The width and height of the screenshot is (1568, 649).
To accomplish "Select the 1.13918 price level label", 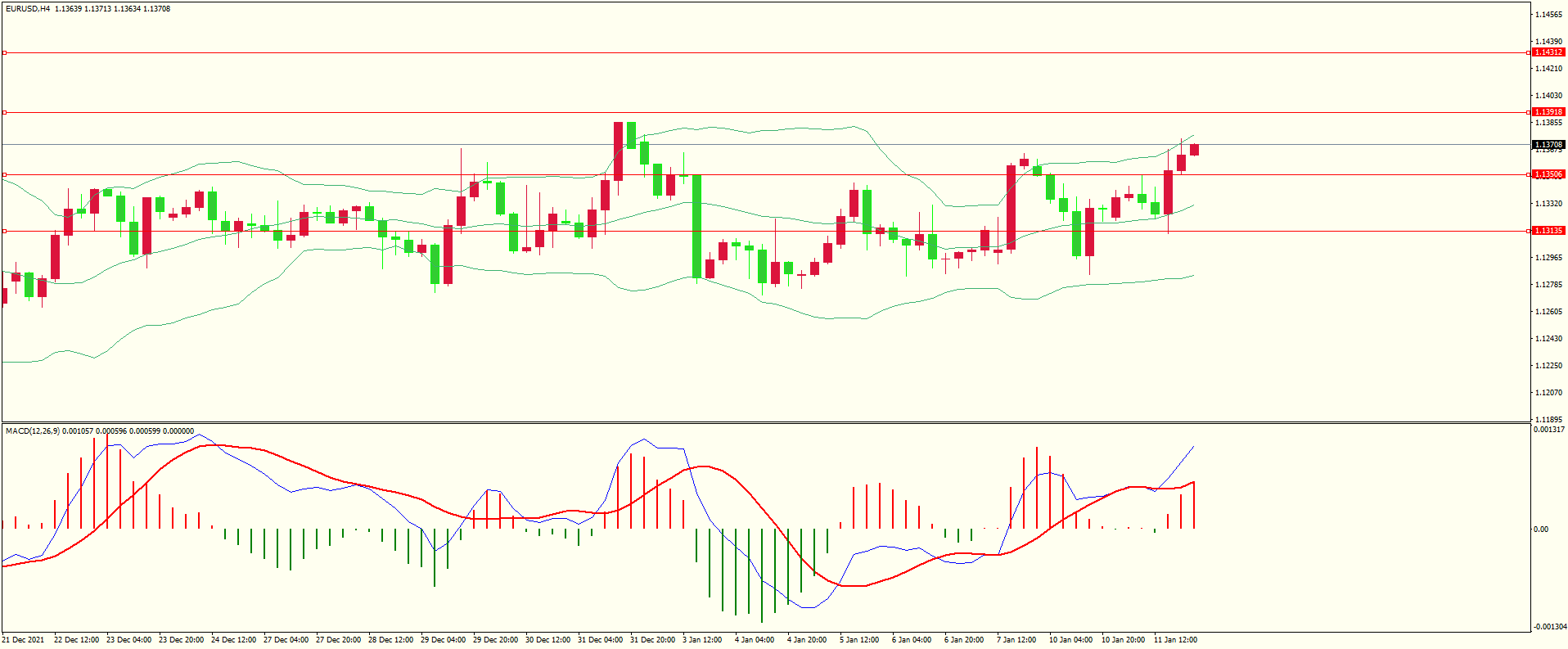I will coord(1548,112).
